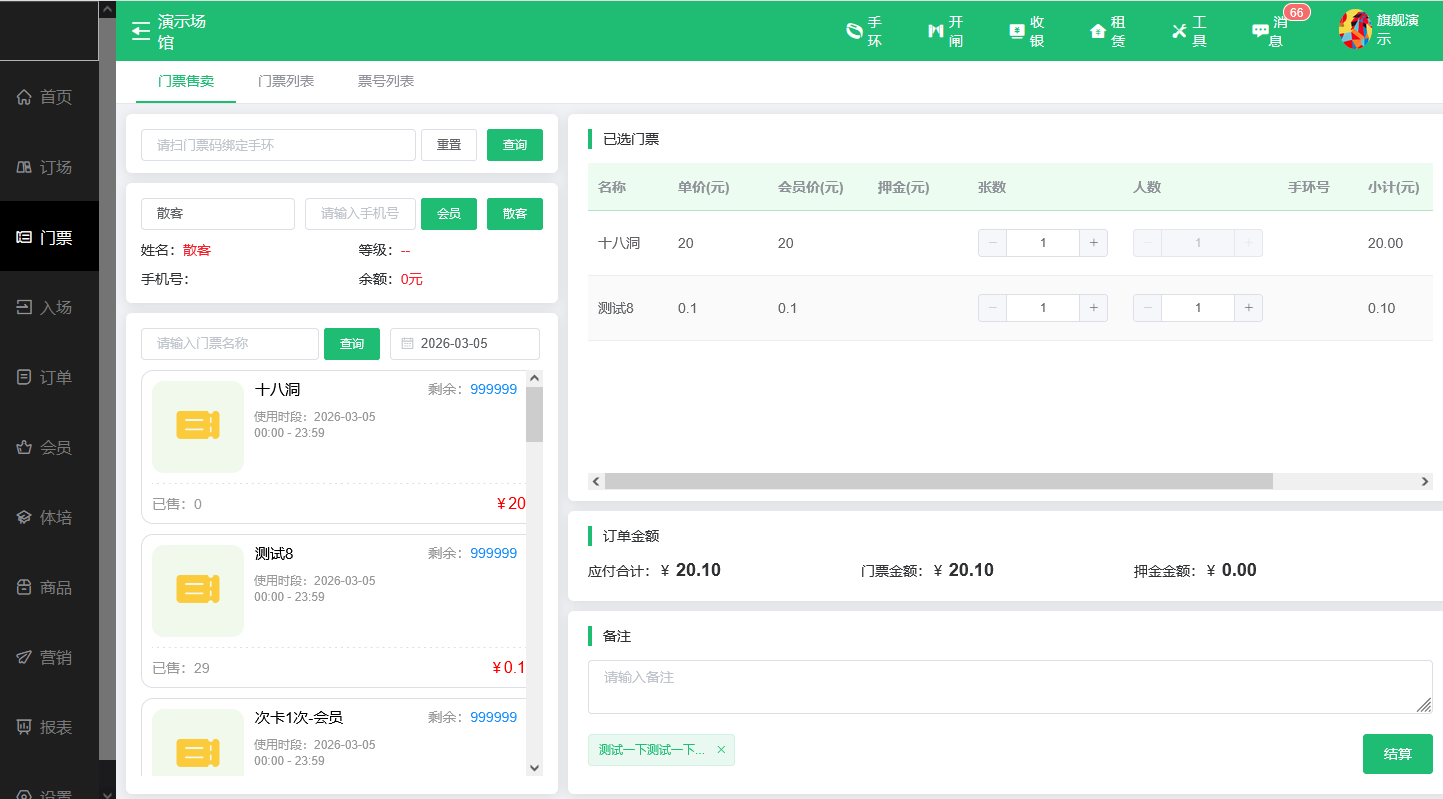This screenshot has width=1443, height=799.
Task: Open the 收银 cashier tool
Action: click(x=1025, y=31)
